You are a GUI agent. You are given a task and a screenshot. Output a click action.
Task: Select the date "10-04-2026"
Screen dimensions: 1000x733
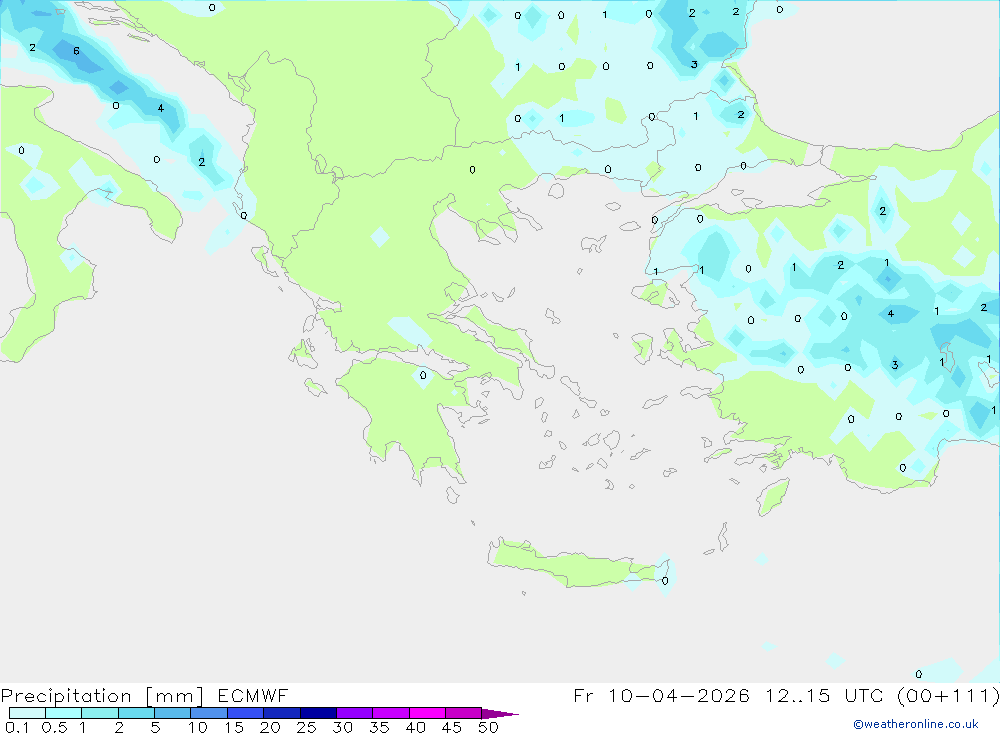pos(679,695)
